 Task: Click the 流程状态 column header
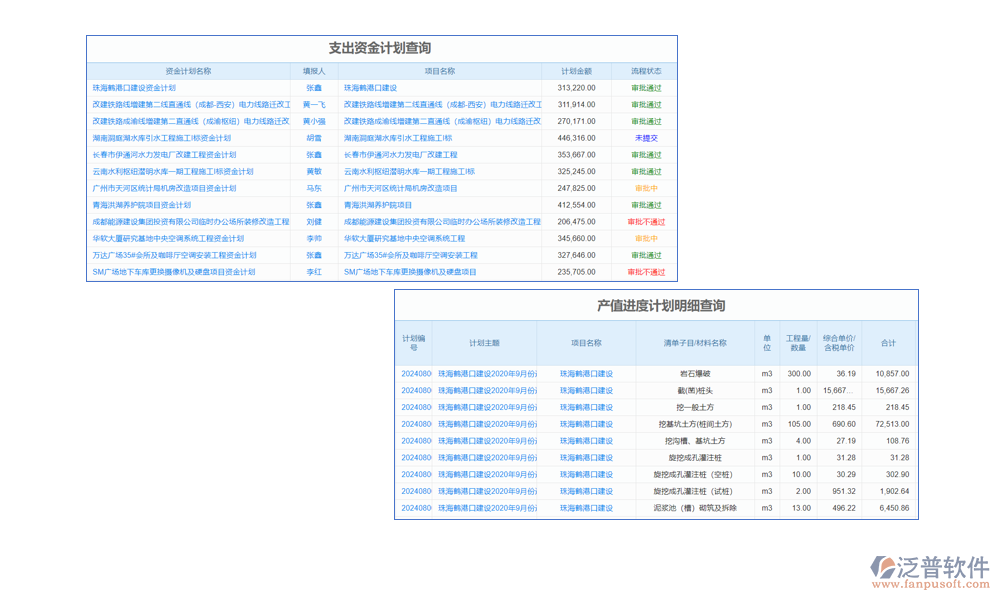pyautogui.click(x=646, y=70)
